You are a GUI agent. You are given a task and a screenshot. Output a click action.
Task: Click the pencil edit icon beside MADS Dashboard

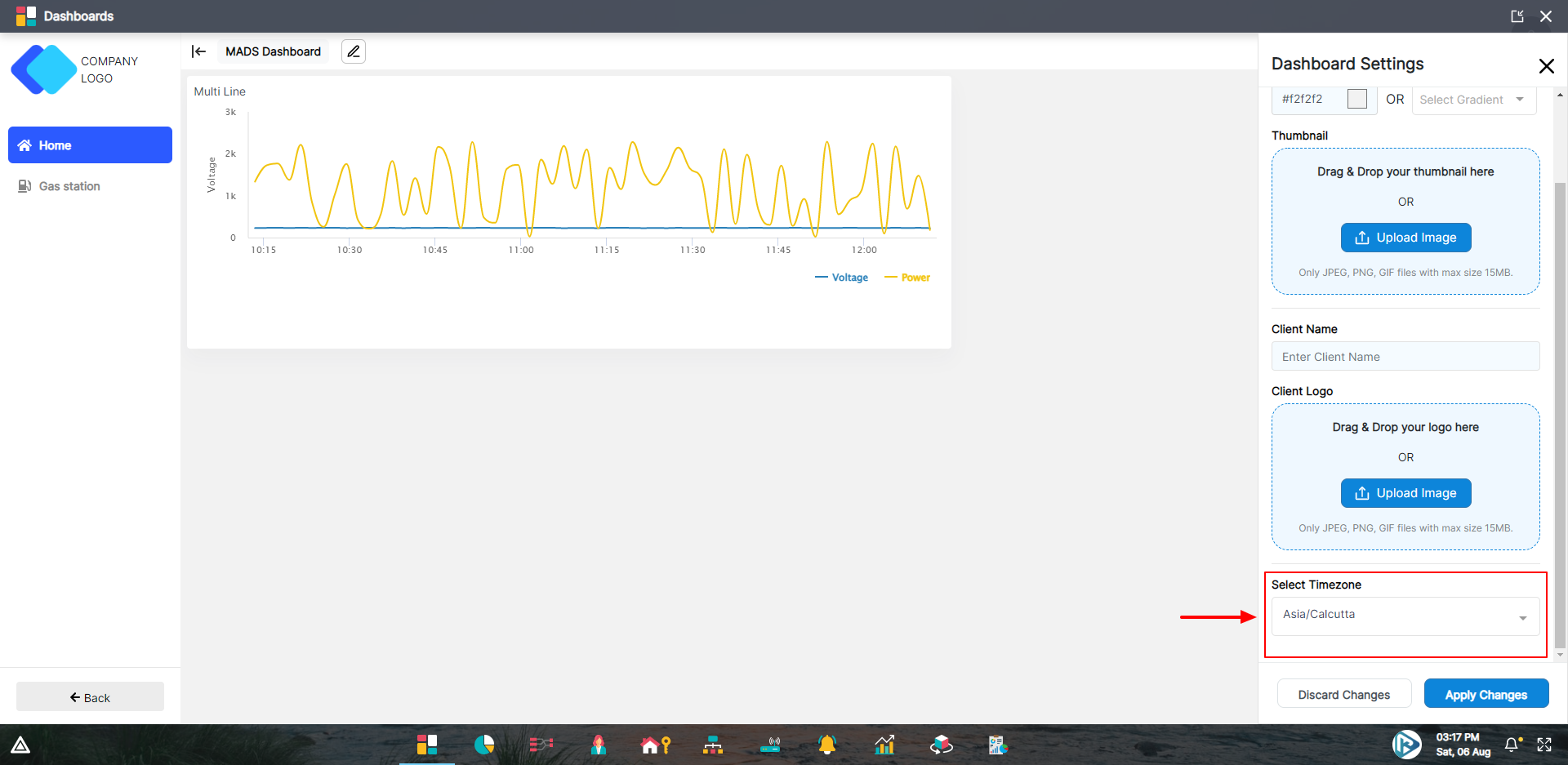(353, 51)
